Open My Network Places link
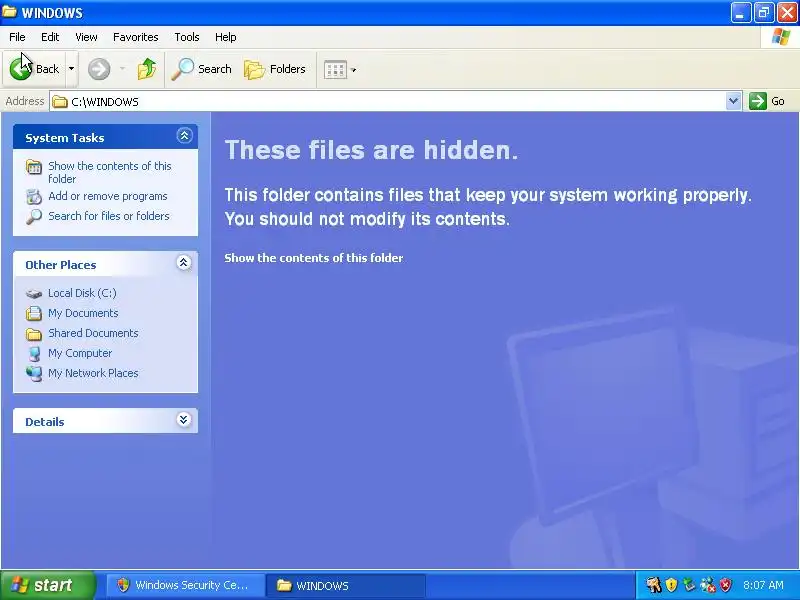Image resolution: width=800 pixels, height=600 pixels. [x=93, y=373]
